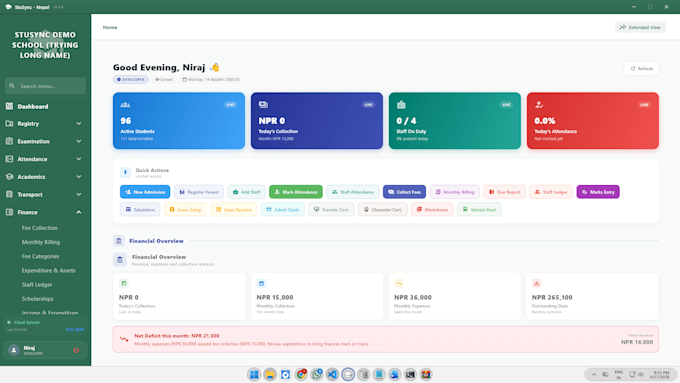
Task: Click the Outstanding Dues warning icon
Action: pos(536,283)
